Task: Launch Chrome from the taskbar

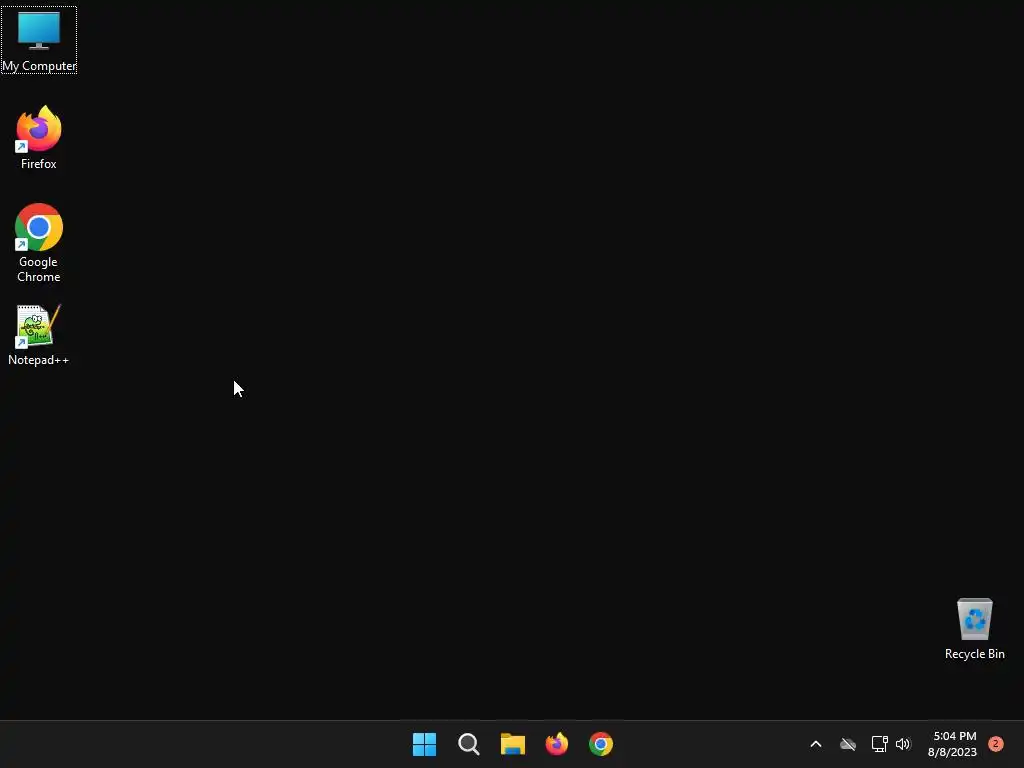Action: tap(601, 744)
